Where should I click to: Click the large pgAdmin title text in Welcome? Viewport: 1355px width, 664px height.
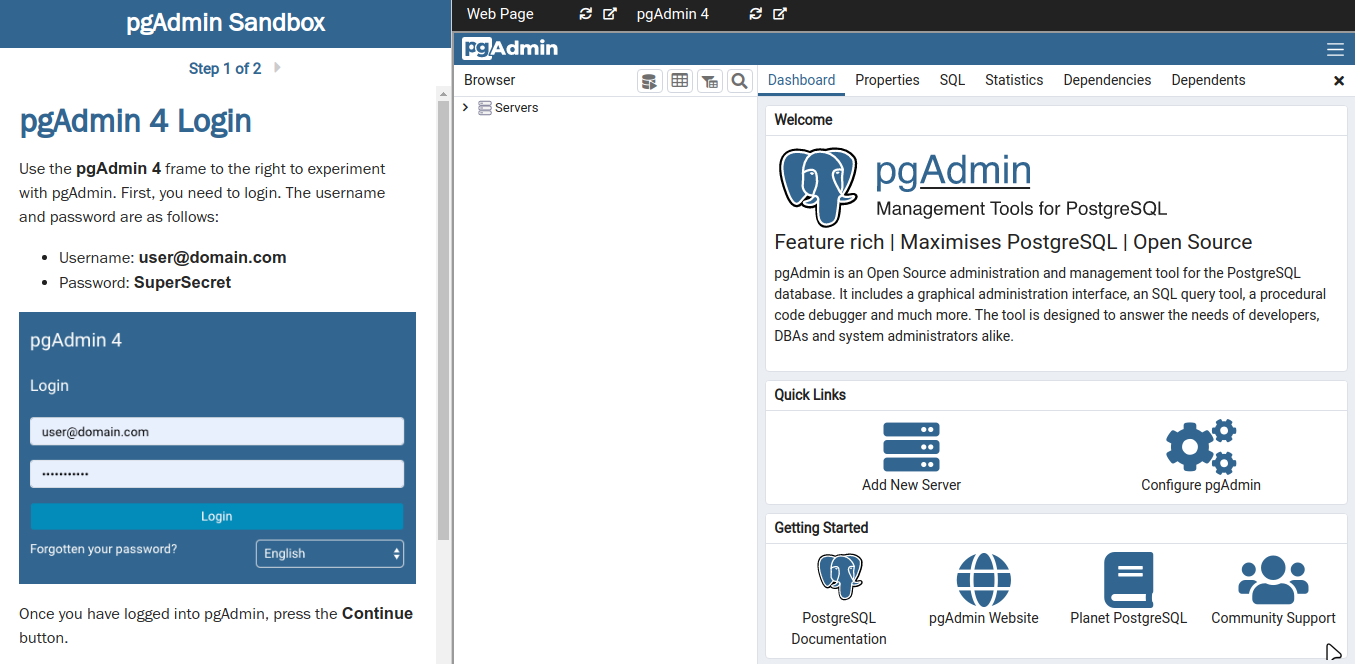pyautogui.click(x=953, y=170)
